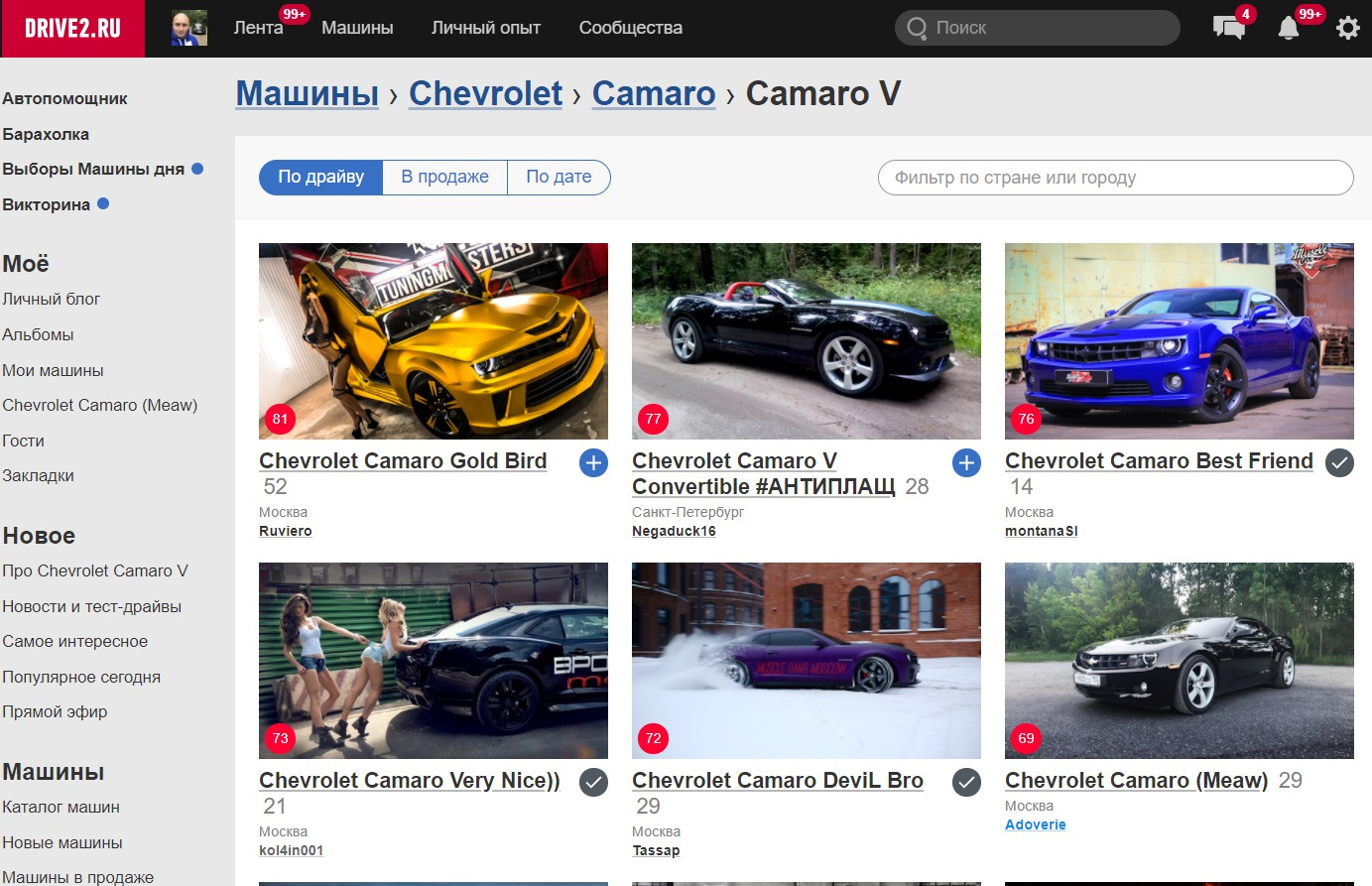Viewport: 1372px width, 886px height.
Task: Toggle subscription checkmark for Camaro DeviL Bro
Action: pyautogui.click(x=966, y=782)
